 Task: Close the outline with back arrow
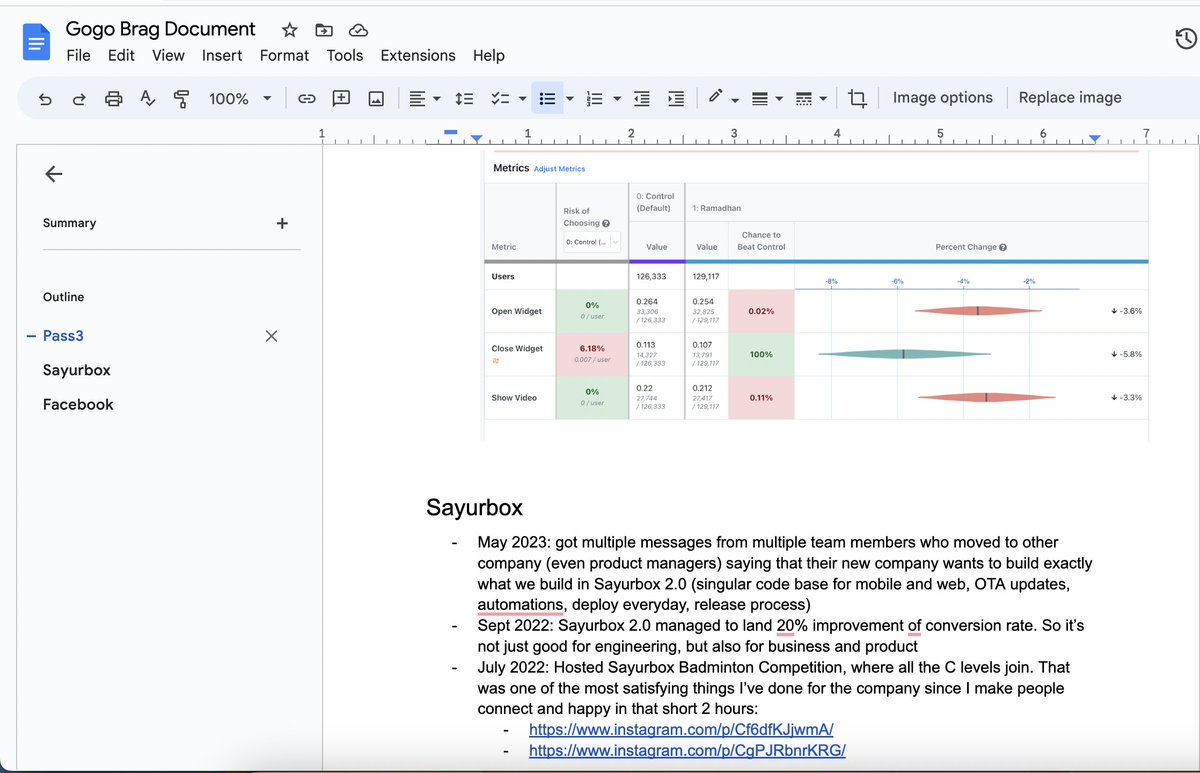[x=54, y=174]
